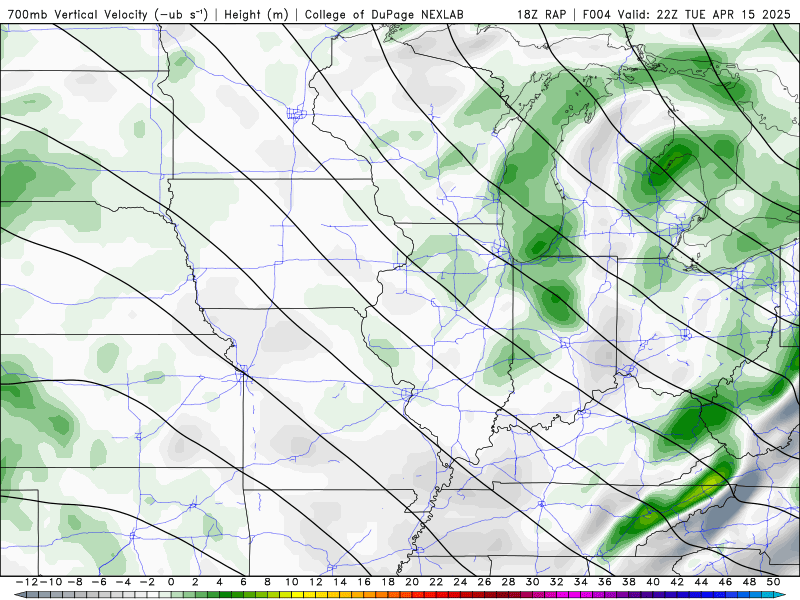Image resolution: width=800 pixels, height=600 pixels.
Task: Click the '0' color scale label
Action: (171, 582)
